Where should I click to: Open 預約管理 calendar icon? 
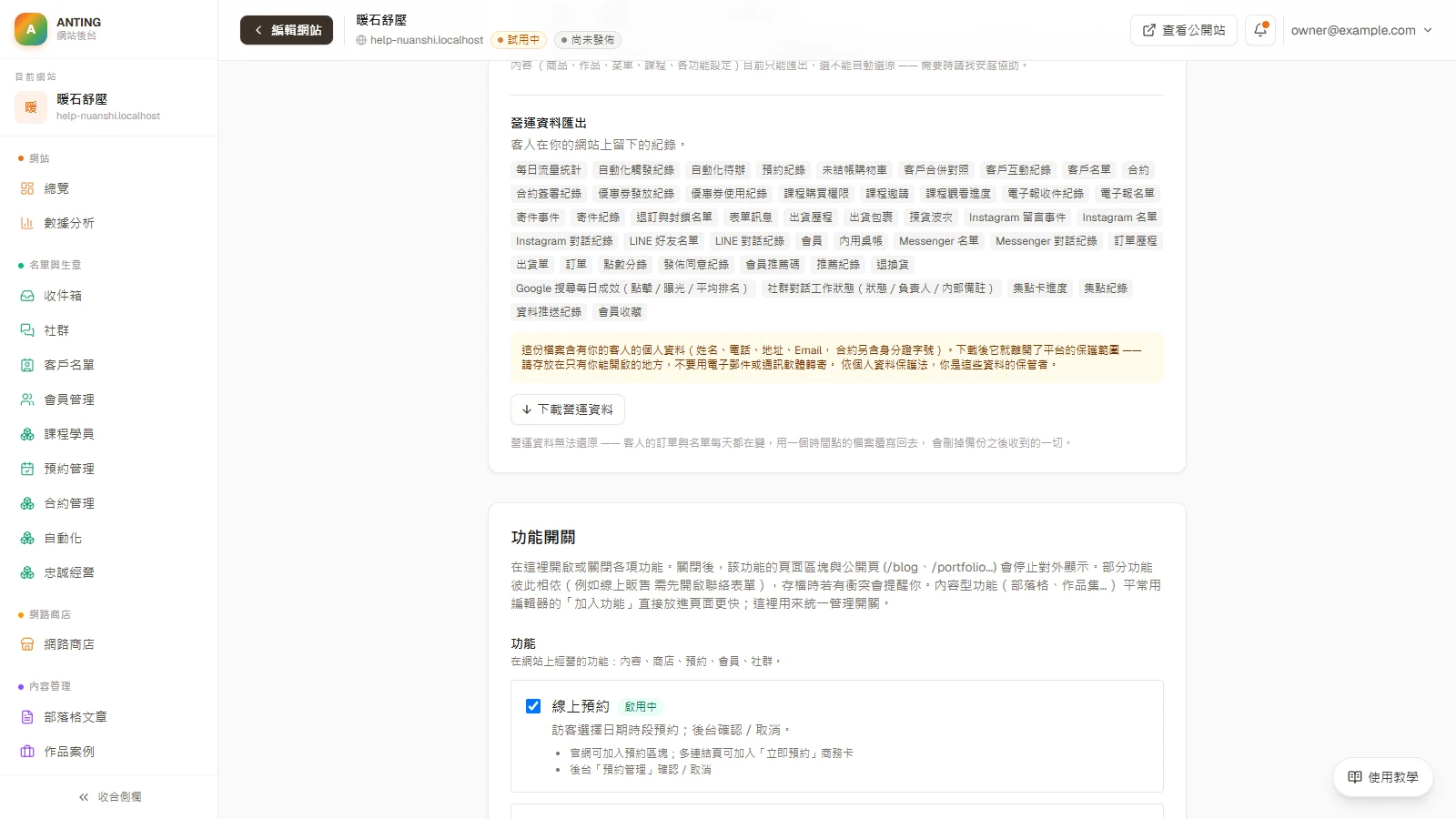click(x=27, y=469)
